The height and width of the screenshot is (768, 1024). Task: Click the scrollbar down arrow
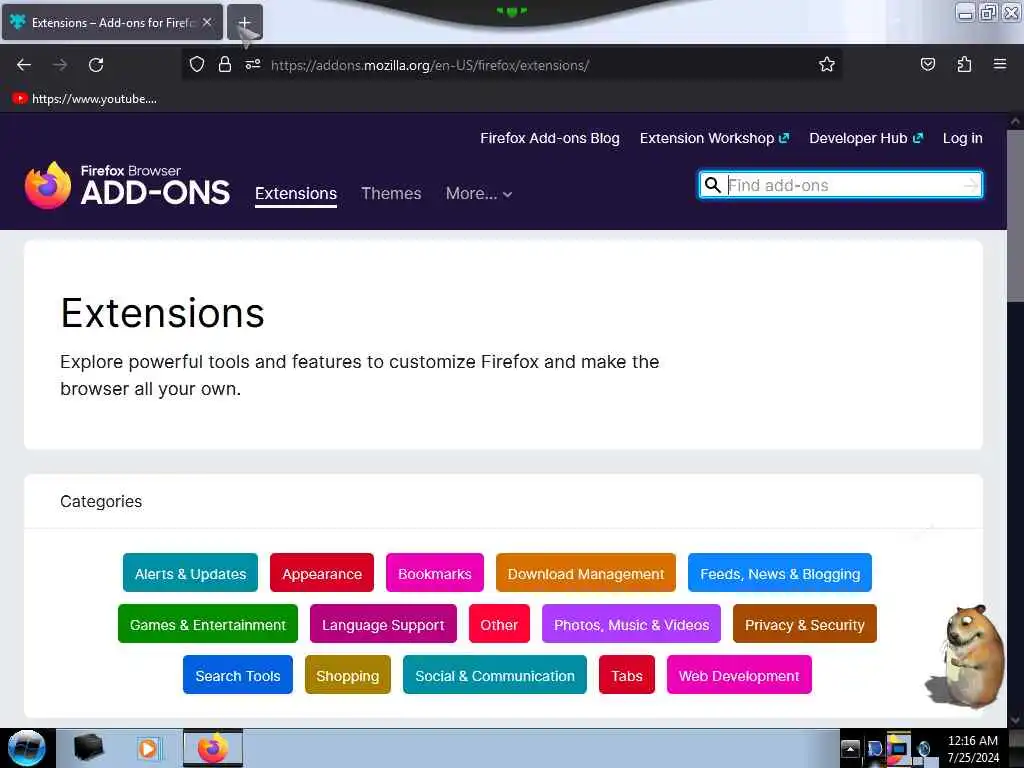click(1016, 720)
